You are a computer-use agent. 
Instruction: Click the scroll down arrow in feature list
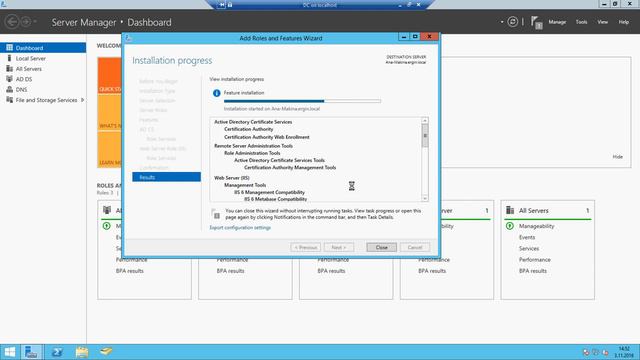coord(424,198)
